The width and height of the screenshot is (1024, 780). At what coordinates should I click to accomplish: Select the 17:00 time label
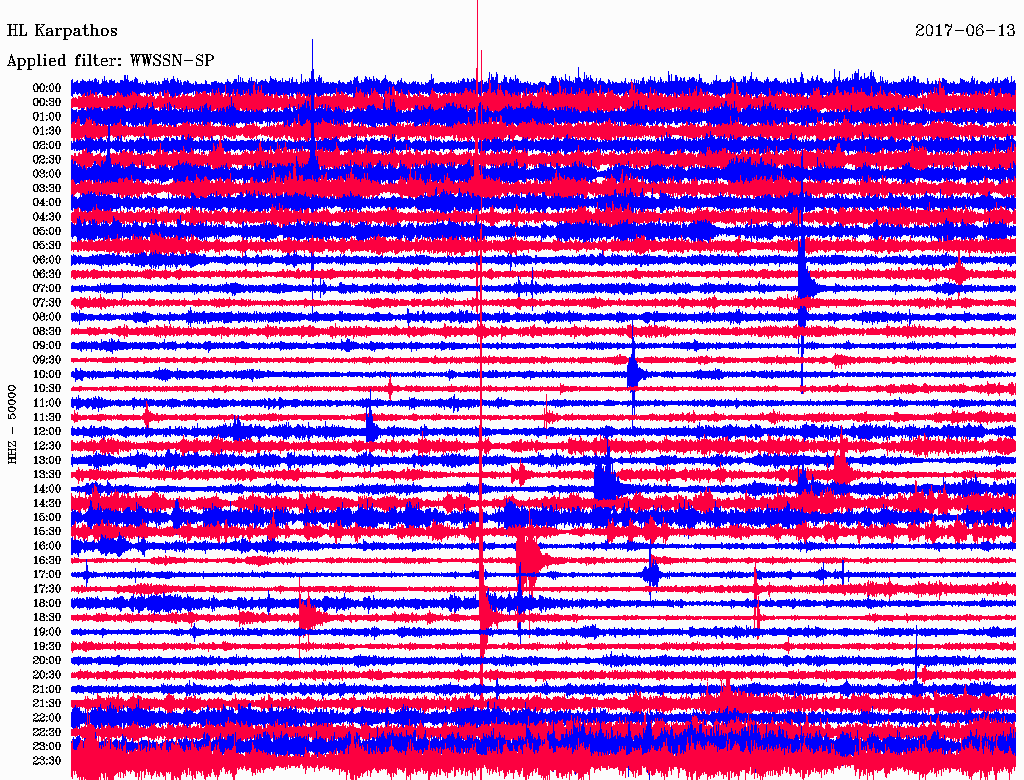point(47,575)
